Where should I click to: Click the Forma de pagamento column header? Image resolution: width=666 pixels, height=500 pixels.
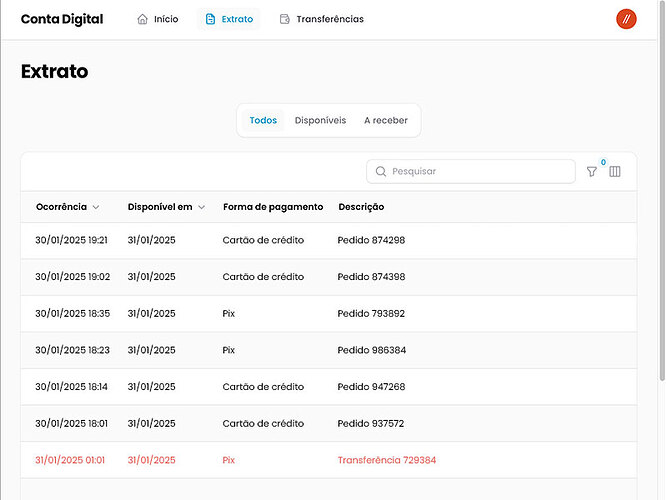tap(273, 207)
